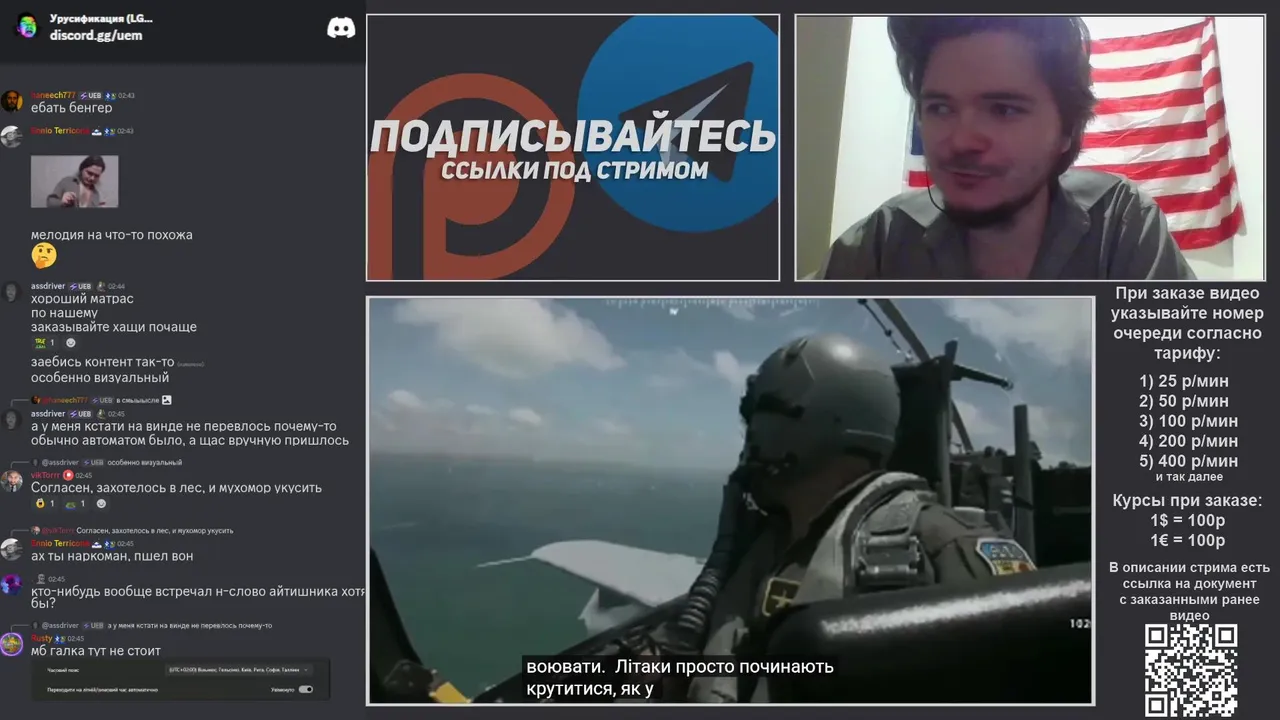
Task: Click Ennio Terricone's avatar by 'ах ты наркоман'
Action: click(x=12, y=549)
